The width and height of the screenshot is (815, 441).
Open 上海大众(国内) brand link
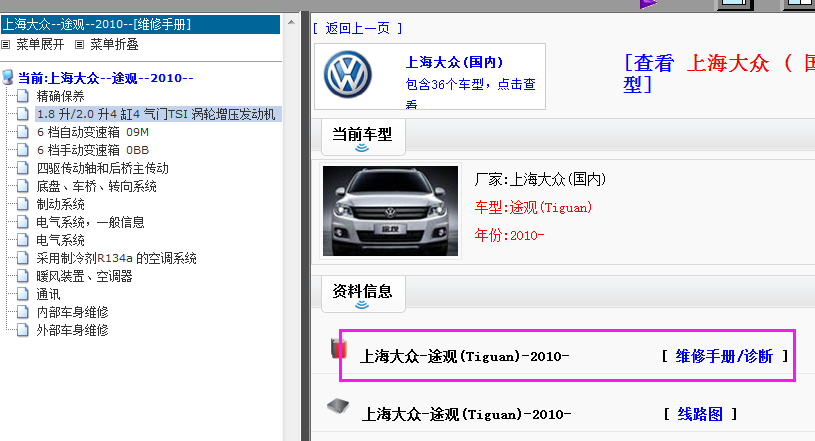(x=454, y=62)
